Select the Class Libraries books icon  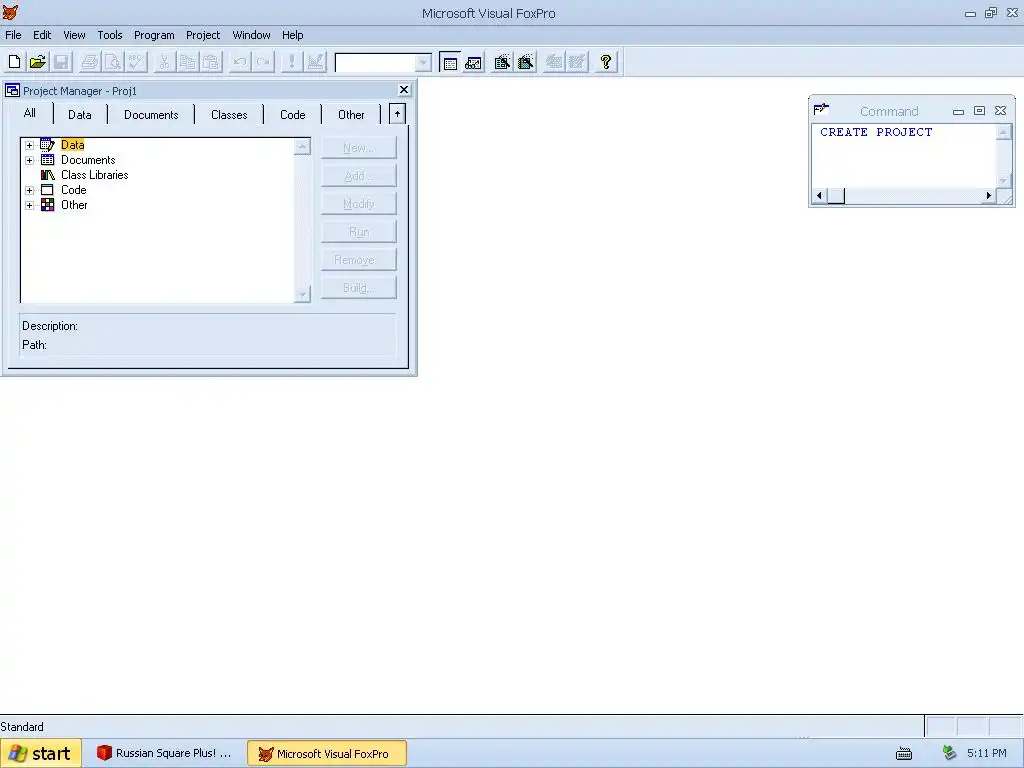point(48,175)
